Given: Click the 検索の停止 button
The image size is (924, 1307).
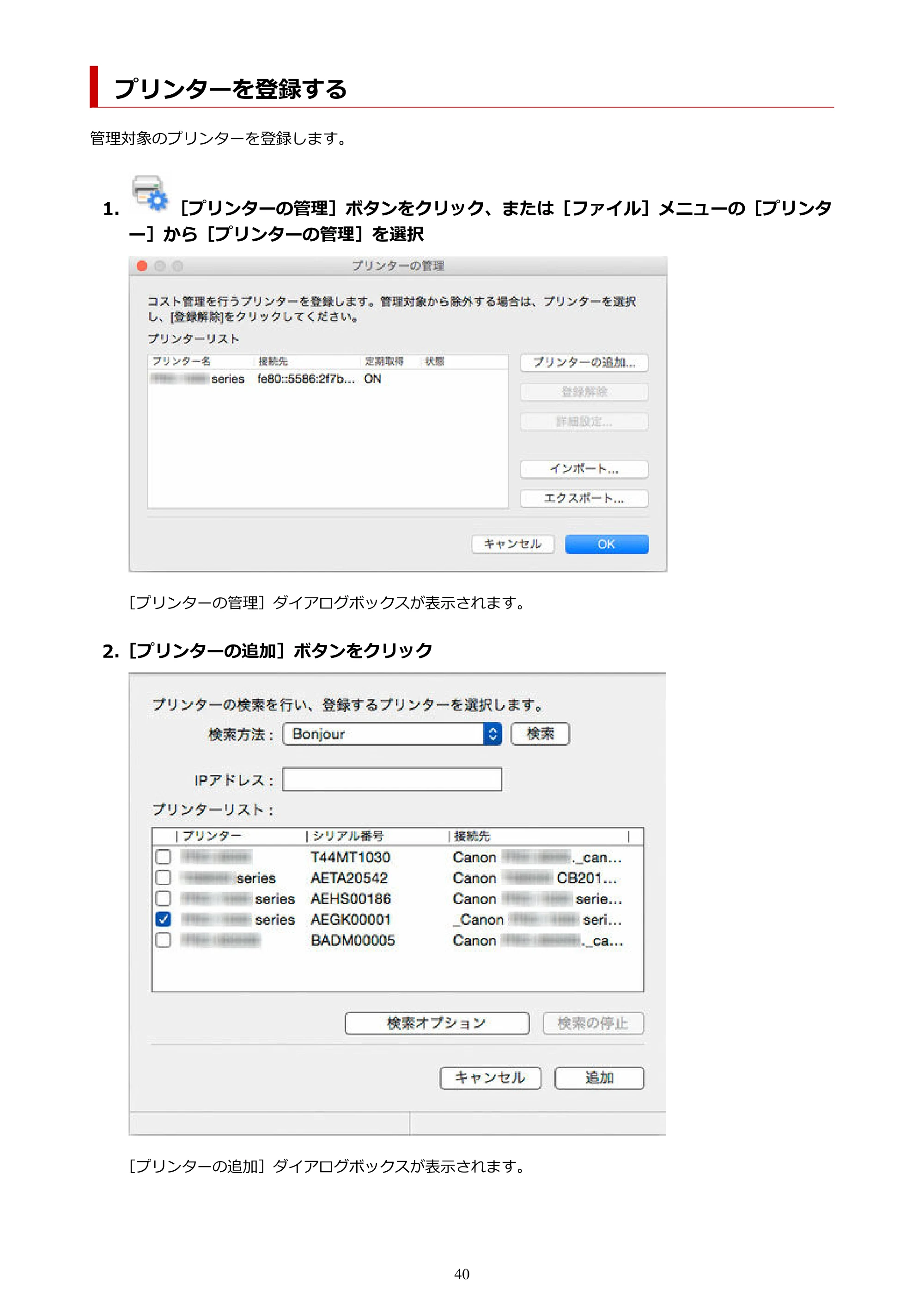Looking at the screenshot, I should (x=593, y=1023).
